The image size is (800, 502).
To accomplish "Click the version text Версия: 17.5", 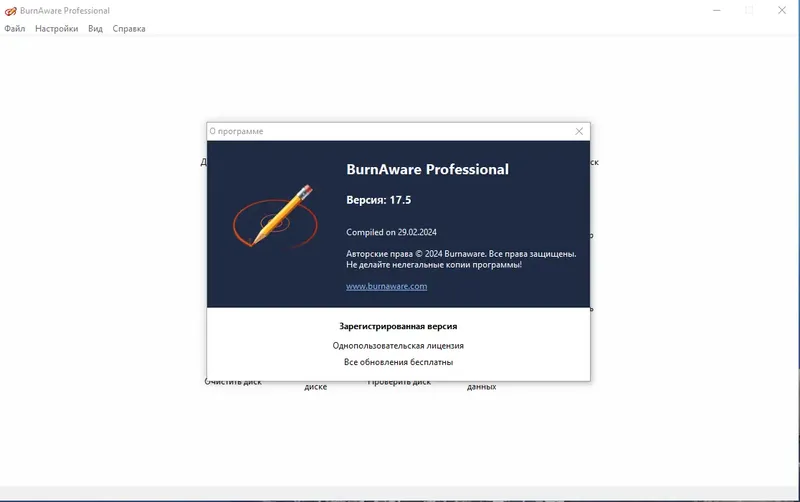I will point(379,200).
